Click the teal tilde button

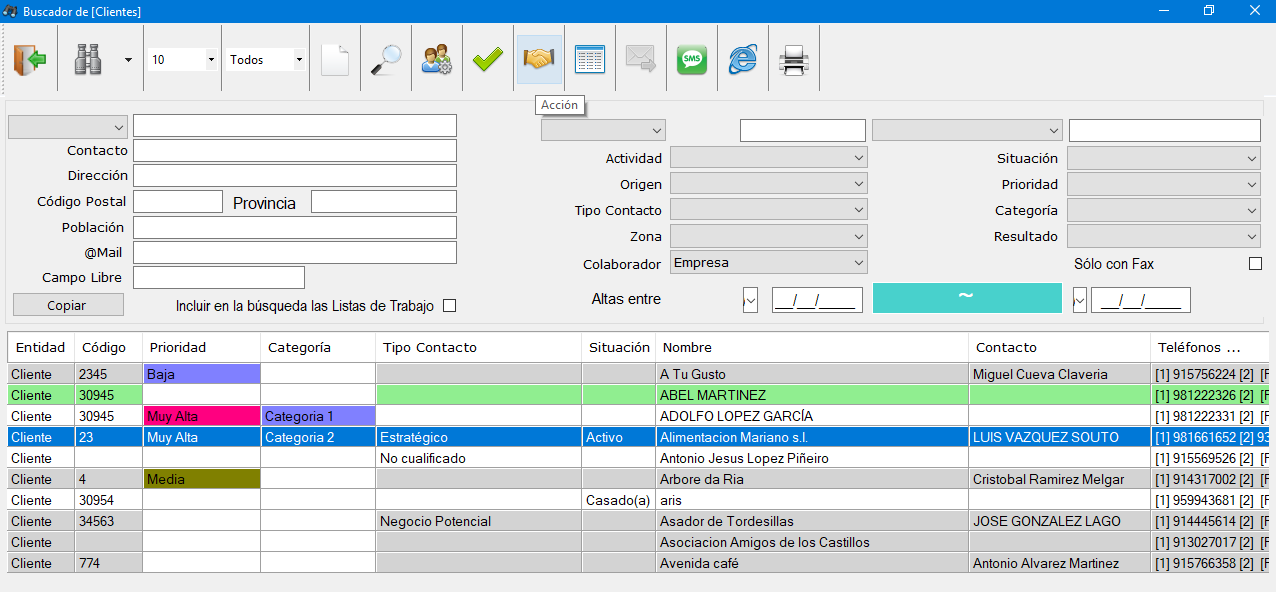point(967,298)
